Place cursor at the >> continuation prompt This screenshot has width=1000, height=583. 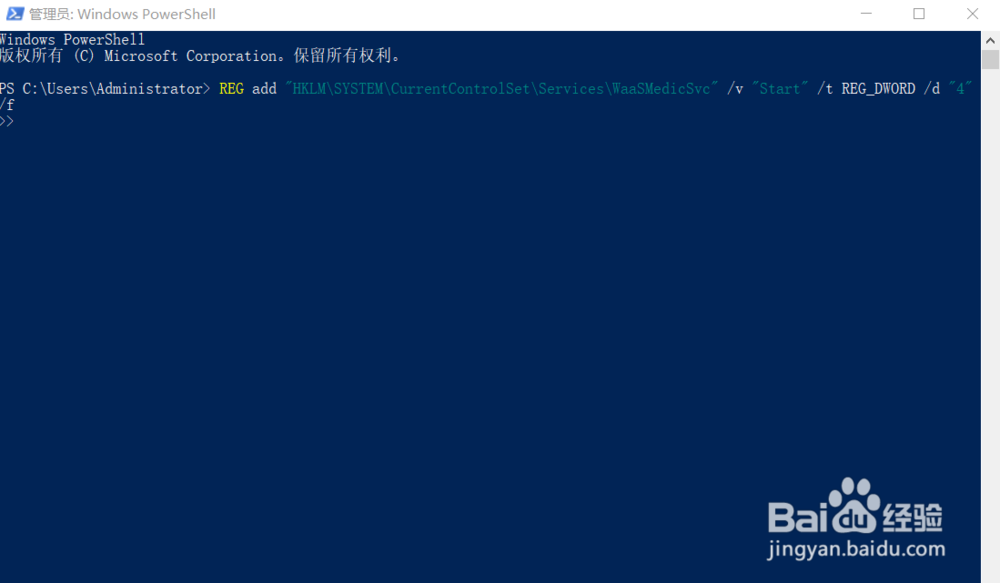(7, 121)
